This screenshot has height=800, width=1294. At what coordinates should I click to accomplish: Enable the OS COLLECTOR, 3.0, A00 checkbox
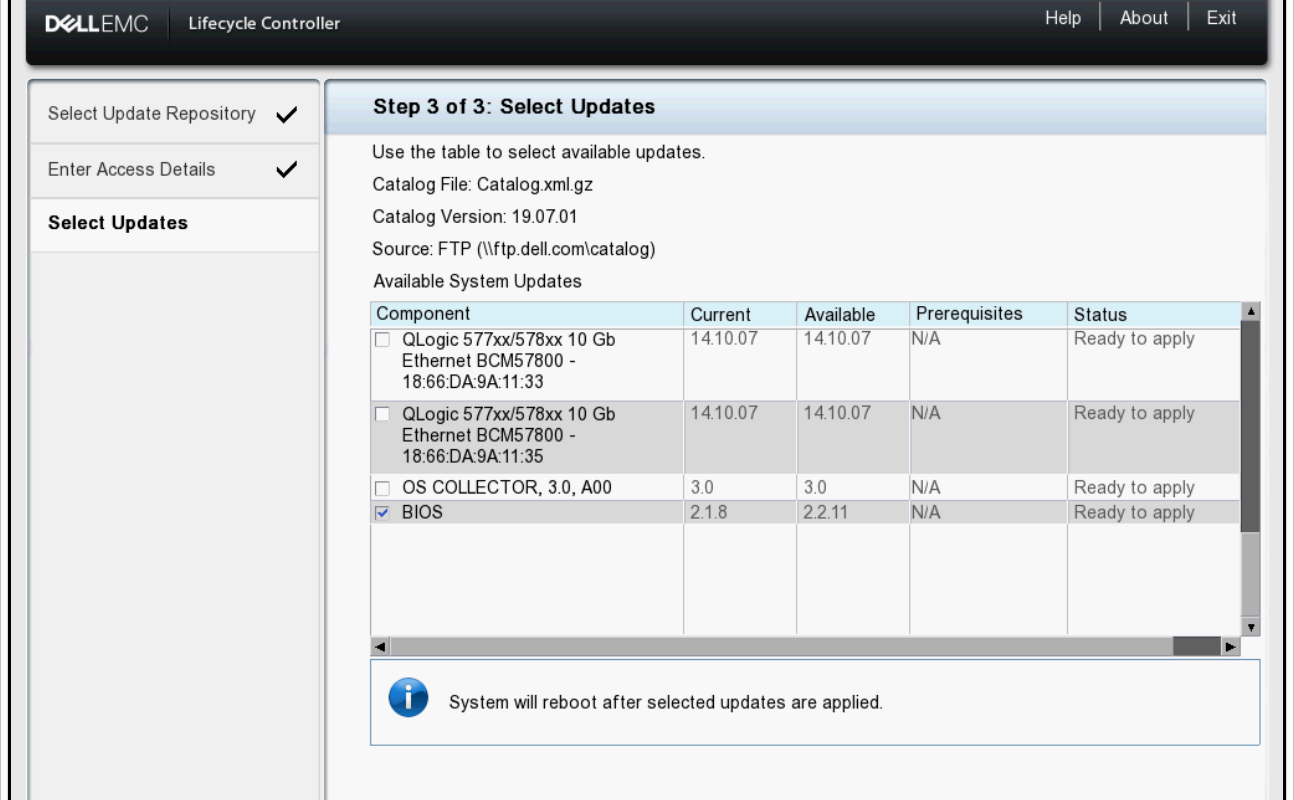tap(382, 489)
